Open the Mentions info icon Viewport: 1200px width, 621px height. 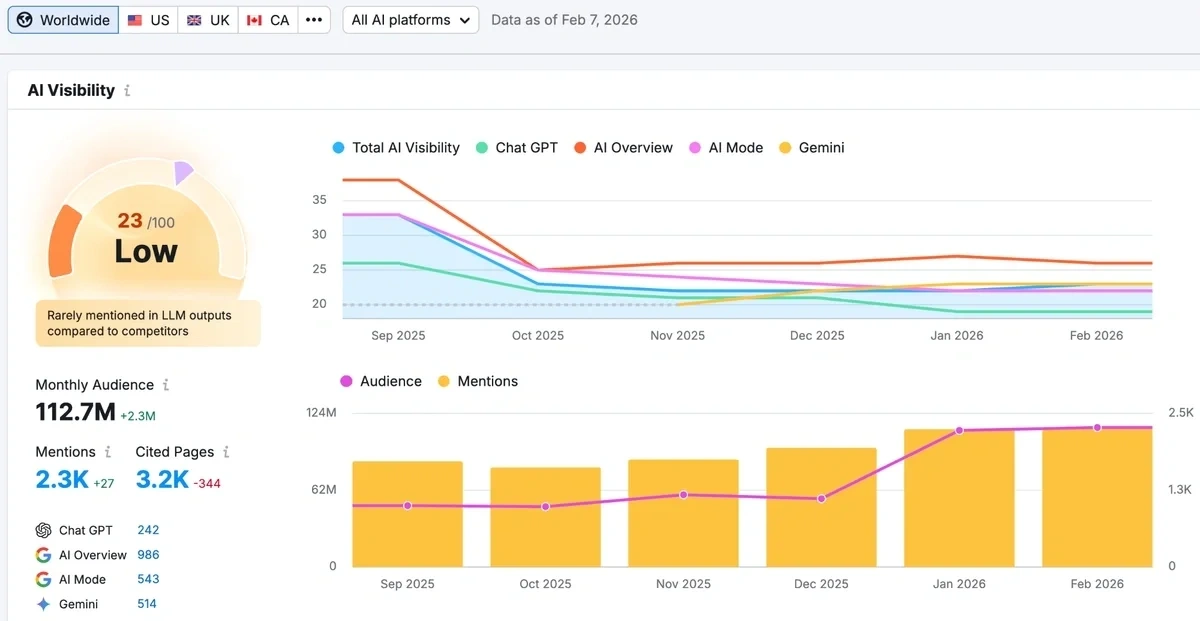pyautogui.click(x=108, y=452)
